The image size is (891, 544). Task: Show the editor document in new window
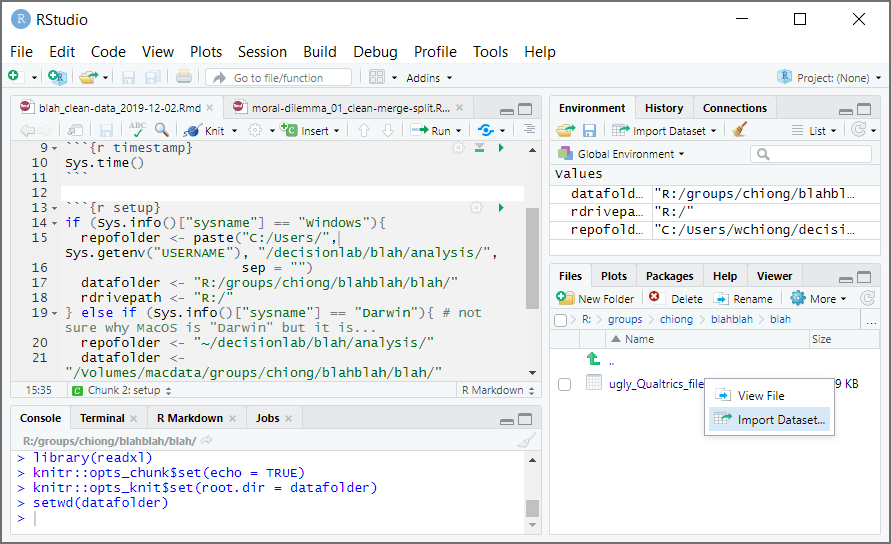coord(76,131)
